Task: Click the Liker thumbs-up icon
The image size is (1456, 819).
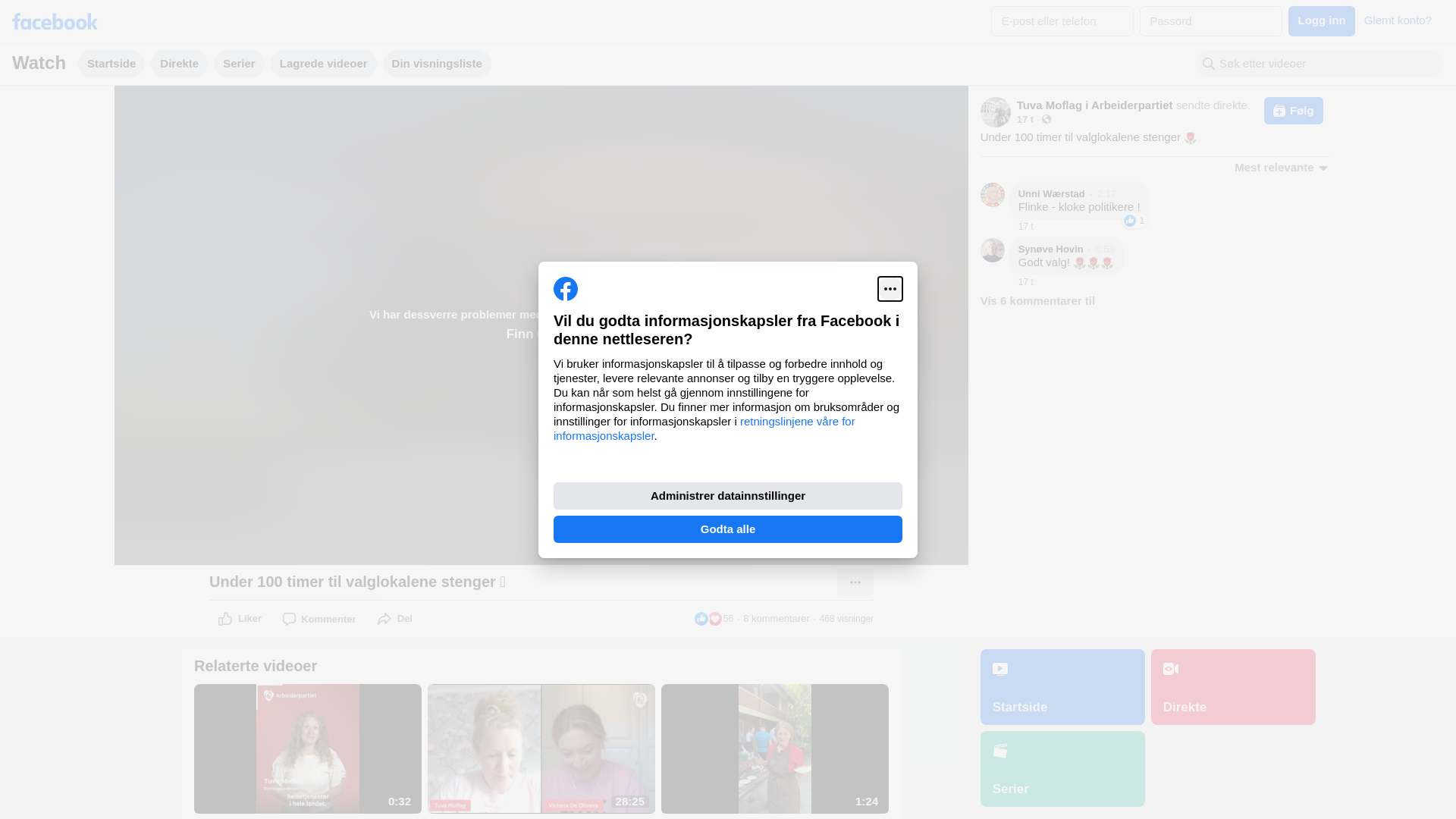Action: 225,620
